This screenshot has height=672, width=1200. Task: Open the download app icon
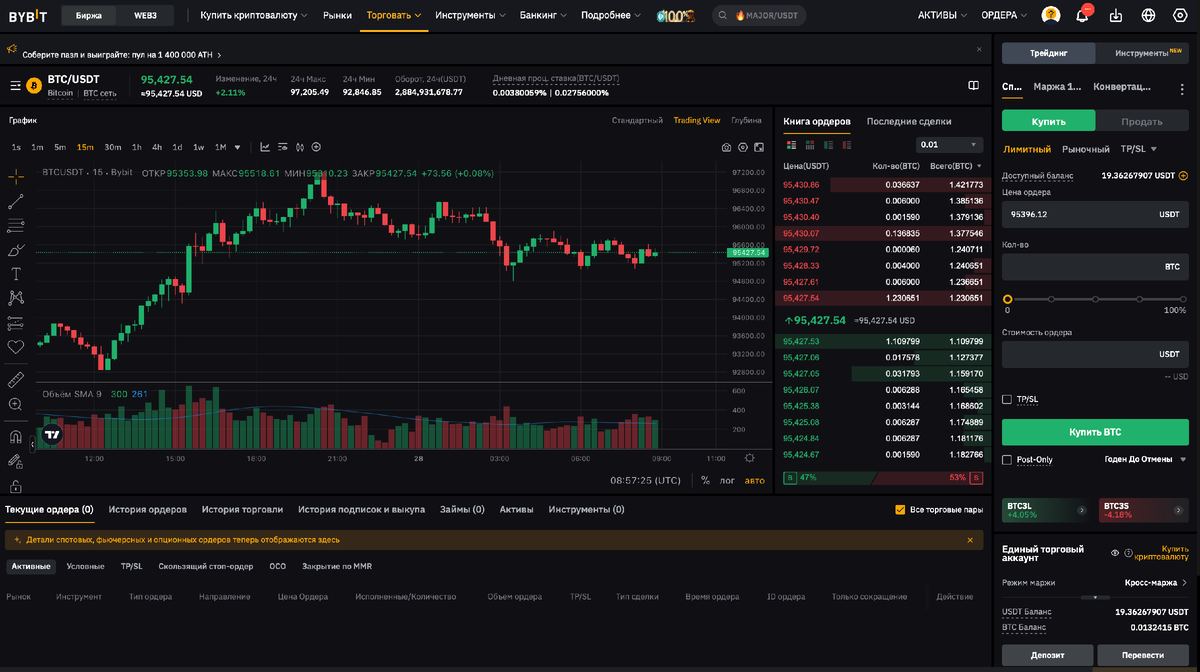[x=1116, y=15]
